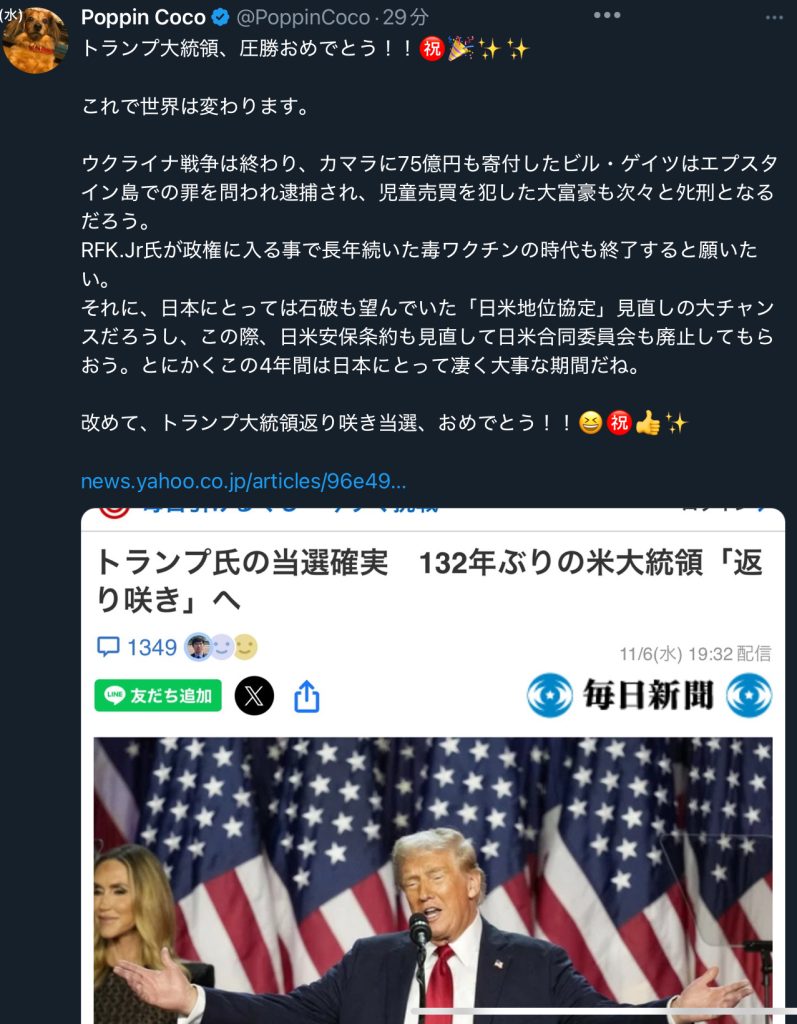Open the 1349 comments count

point(152,647)
